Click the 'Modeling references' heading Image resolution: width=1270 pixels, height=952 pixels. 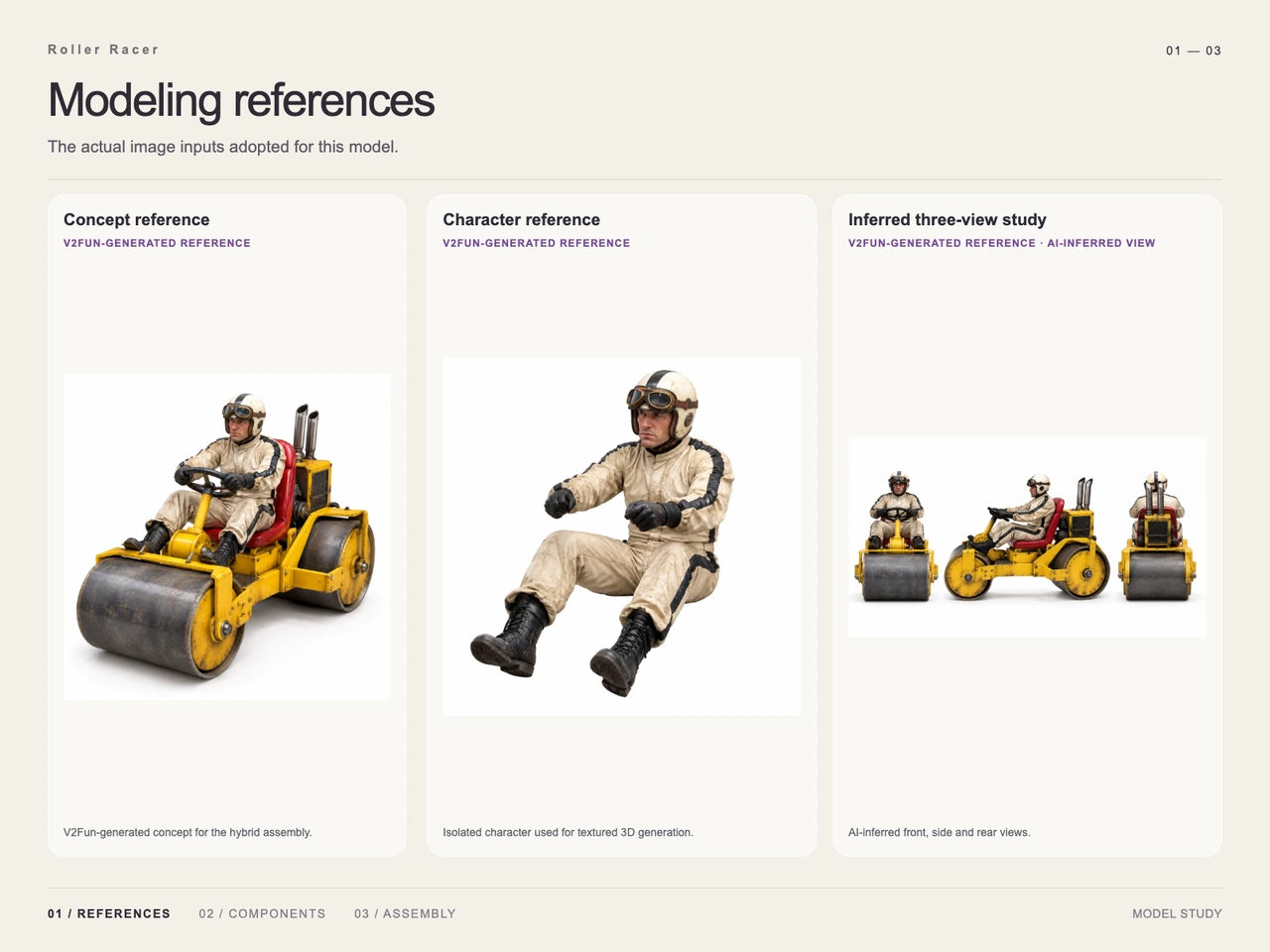(241, 100)
